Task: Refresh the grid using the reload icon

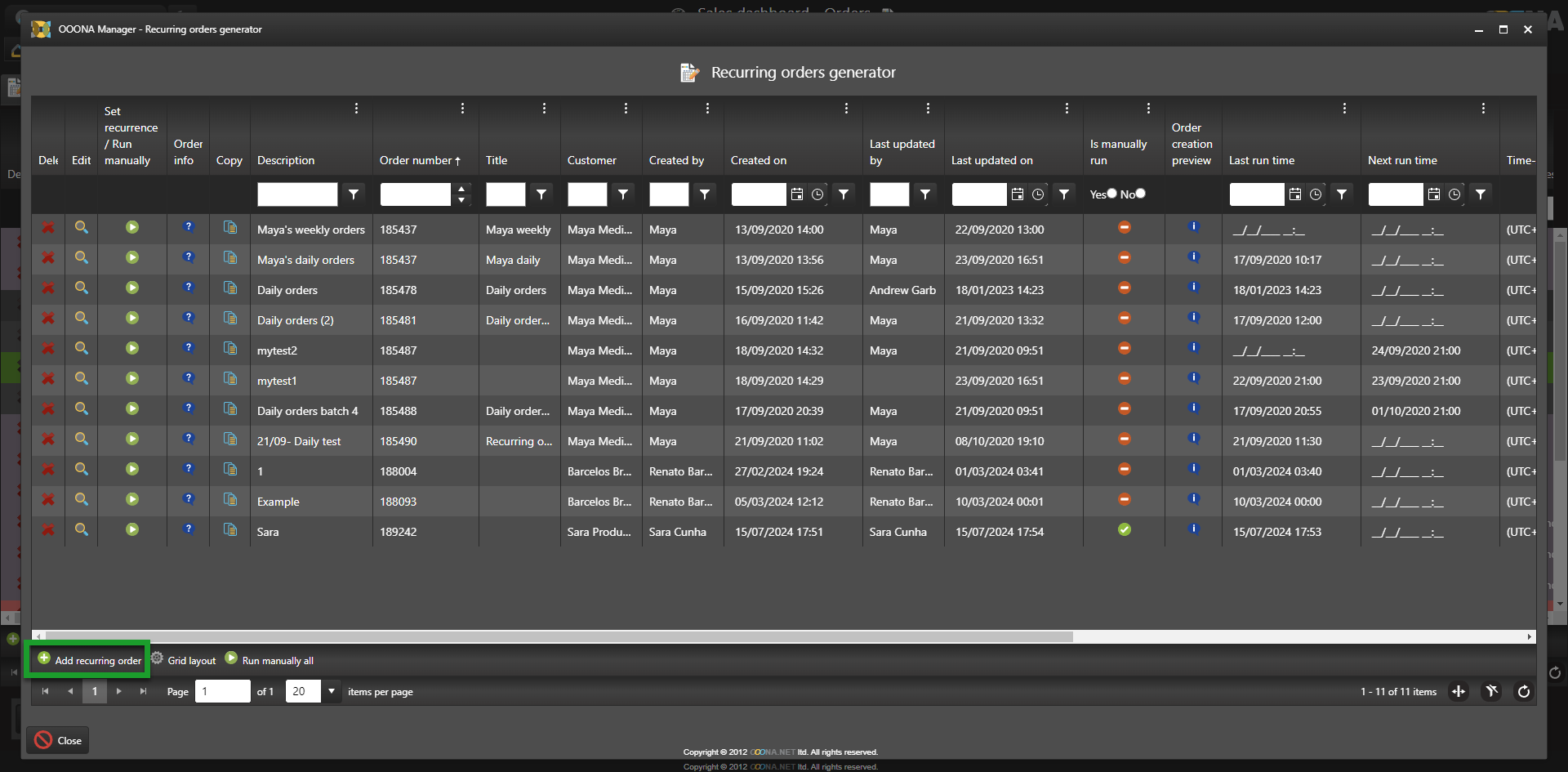Action: 1523,692
